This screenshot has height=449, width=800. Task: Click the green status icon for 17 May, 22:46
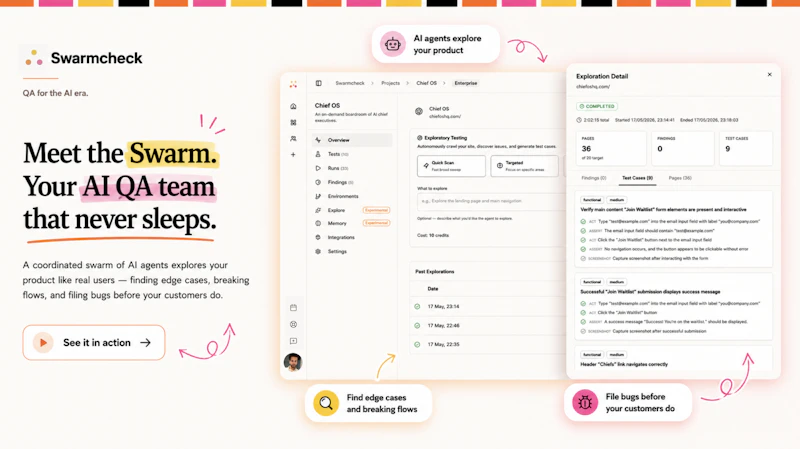tap(417, 326)
